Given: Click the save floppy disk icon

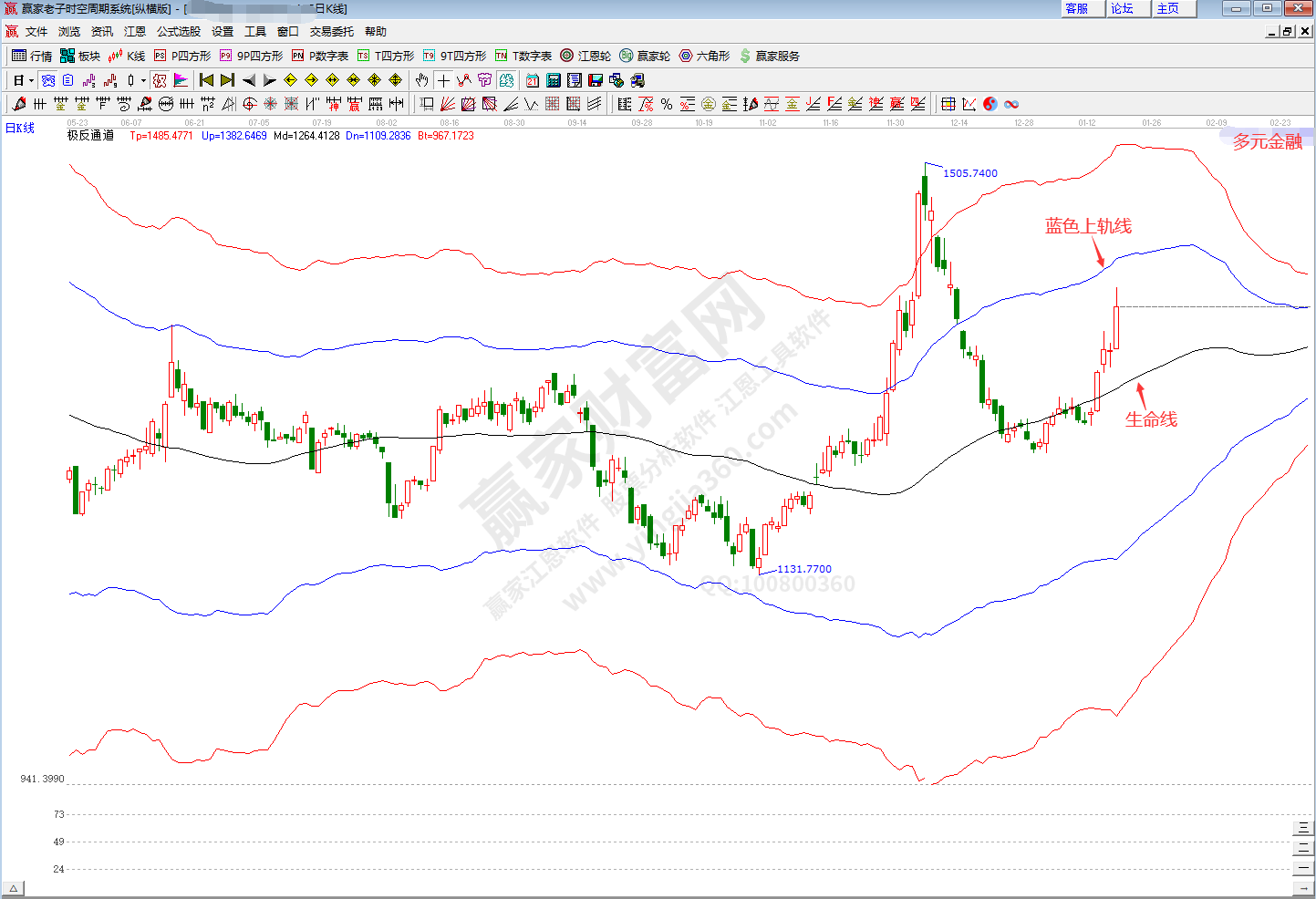Looking at the screenshot, I should [x=596, y=80].
